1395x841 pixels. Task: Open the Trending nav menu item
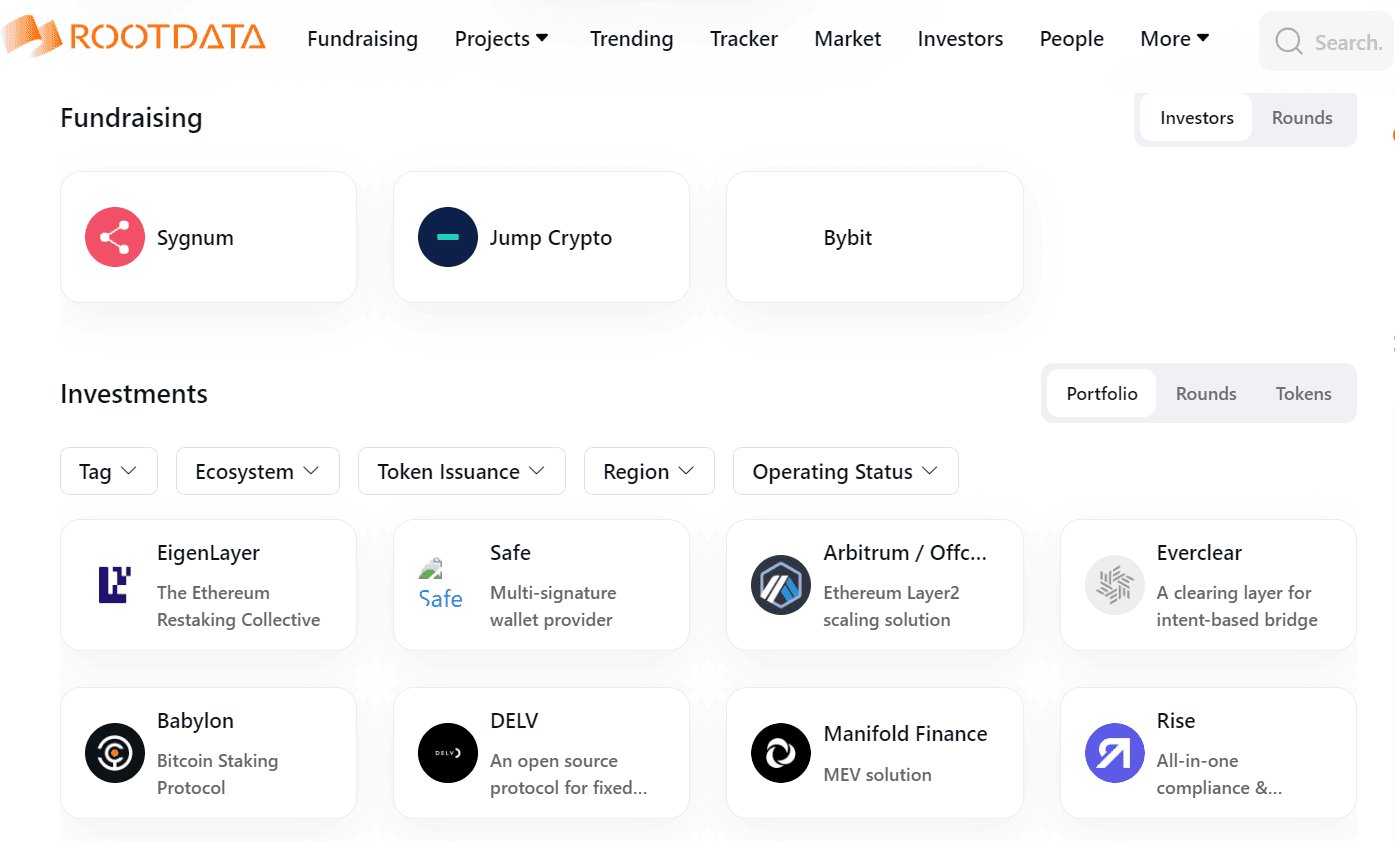(x=631, y=39)
